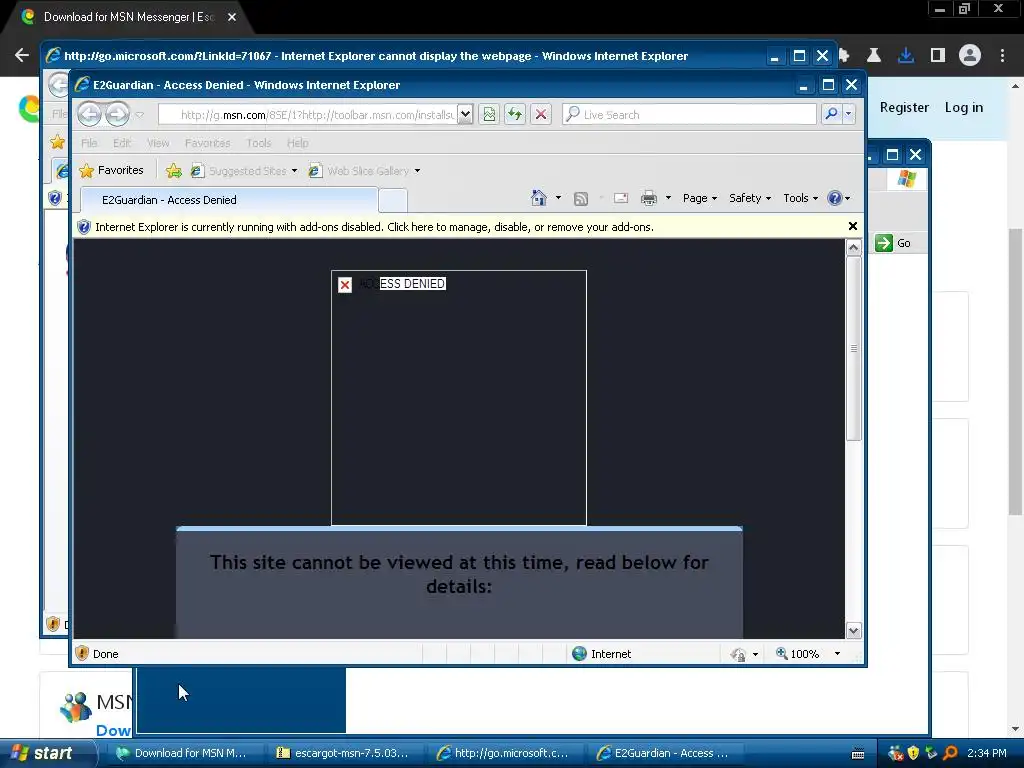The height and width of the screenshot is (768, 1024).
Task: Open Web Slice Gallery link
Action: pos(364,170)
